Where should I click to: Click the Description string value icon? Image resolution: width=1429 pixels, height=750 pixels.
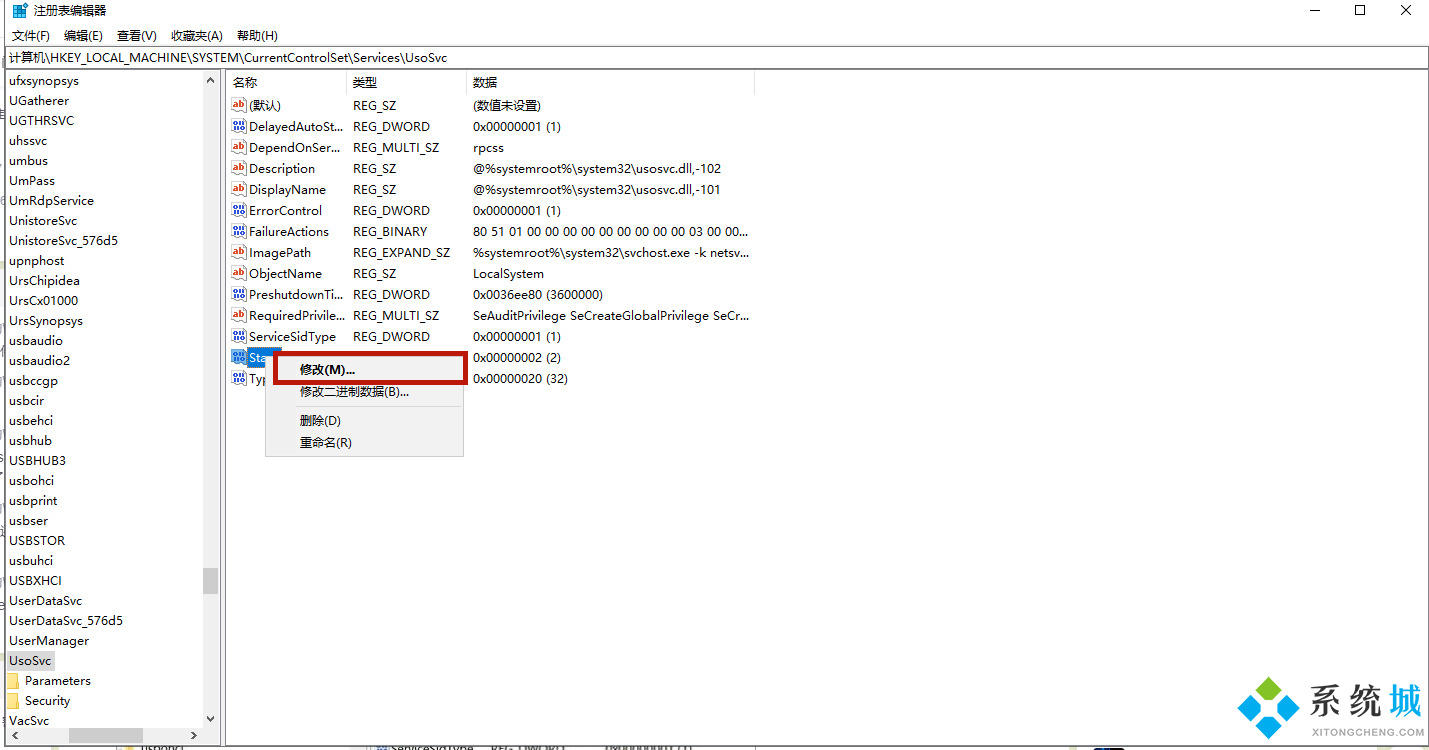click(239, 168)
